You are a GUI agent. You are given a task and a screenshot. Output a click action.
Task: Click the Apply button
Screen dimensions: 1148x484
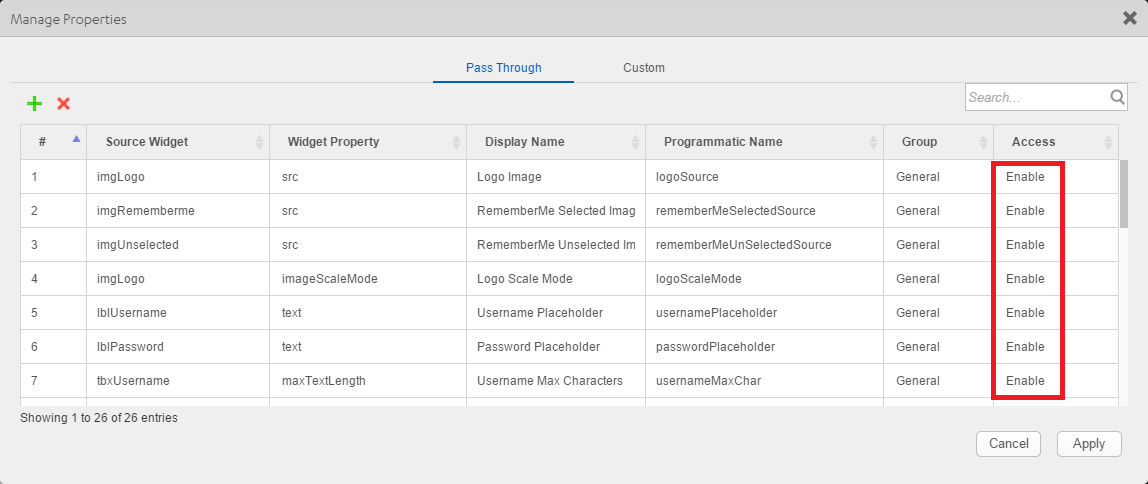[x=1088, y=444]
